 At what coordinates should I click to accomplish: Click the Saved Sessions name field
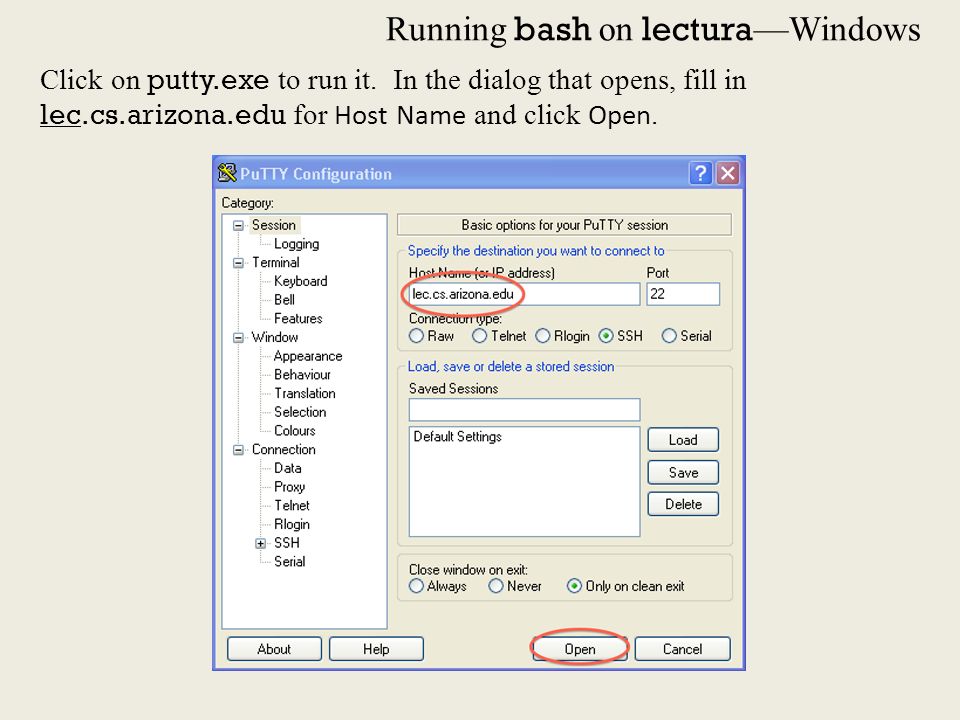[524, 410]
